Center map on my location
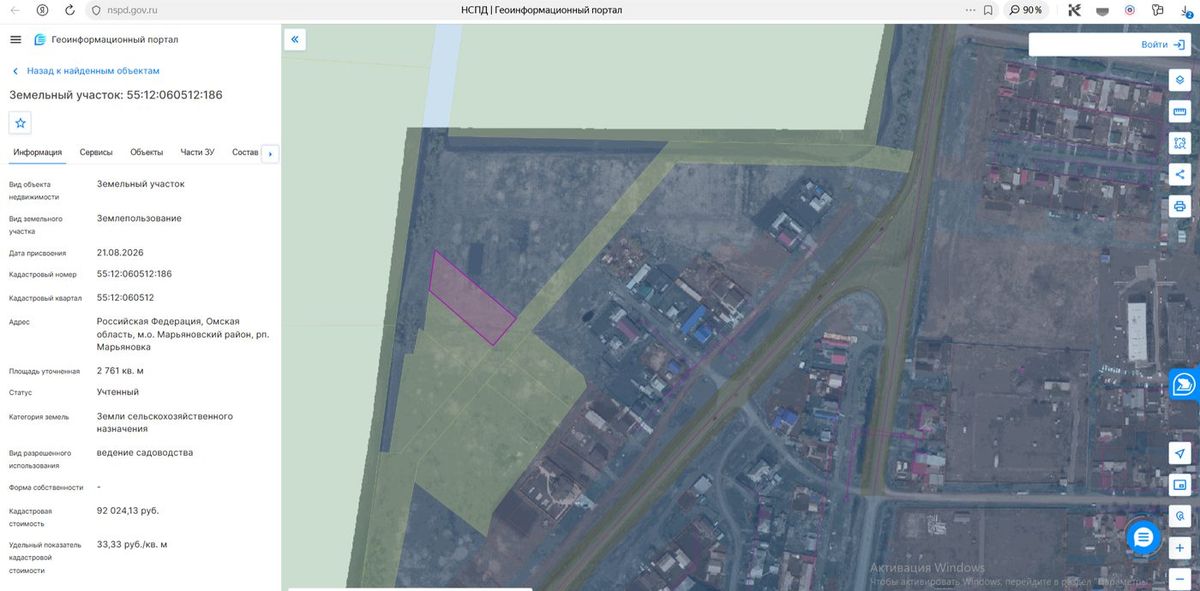The width and height of the screenshot is (1200, 591). [1180, 453]
